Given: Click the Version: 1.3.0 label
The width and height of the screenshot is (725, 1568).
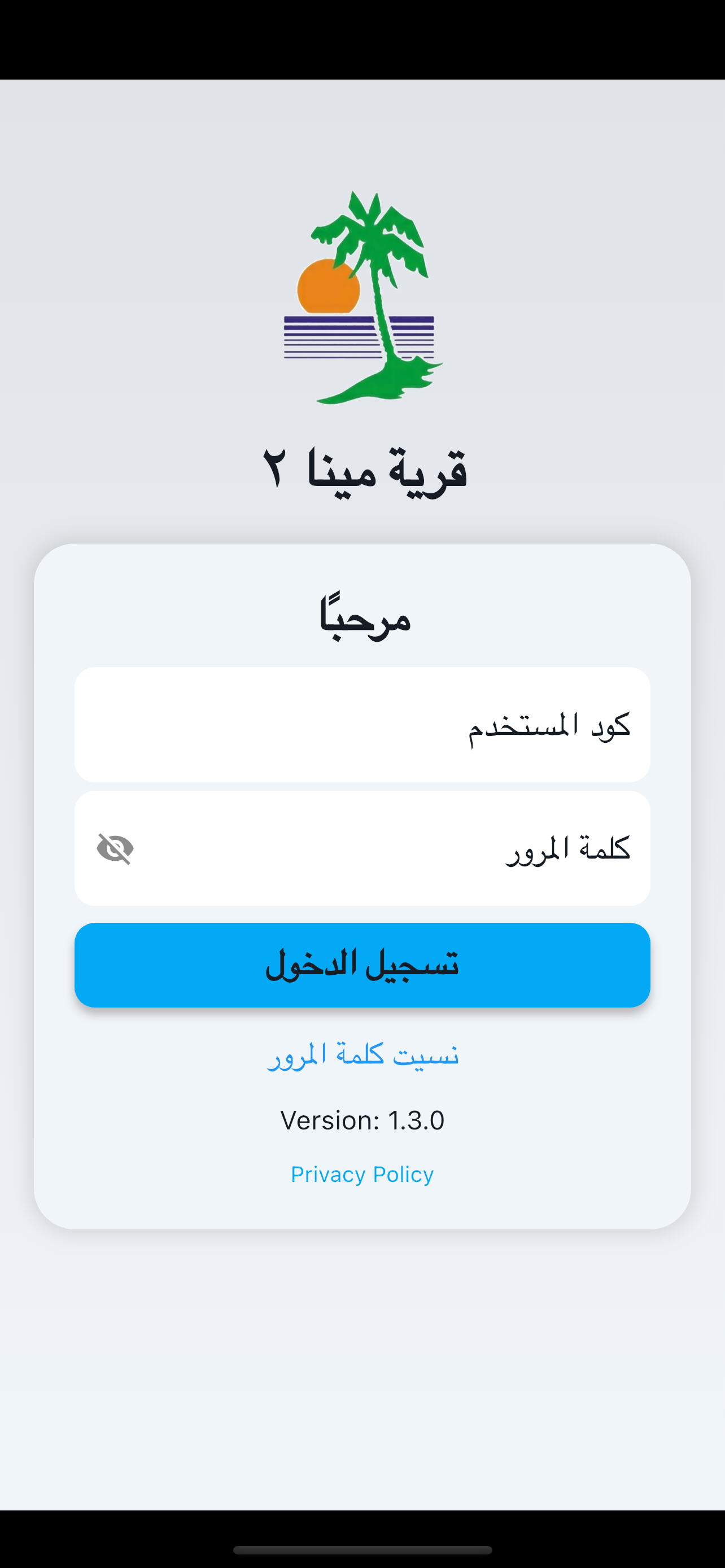Looking at the screenshot, I should point(362,1120).
